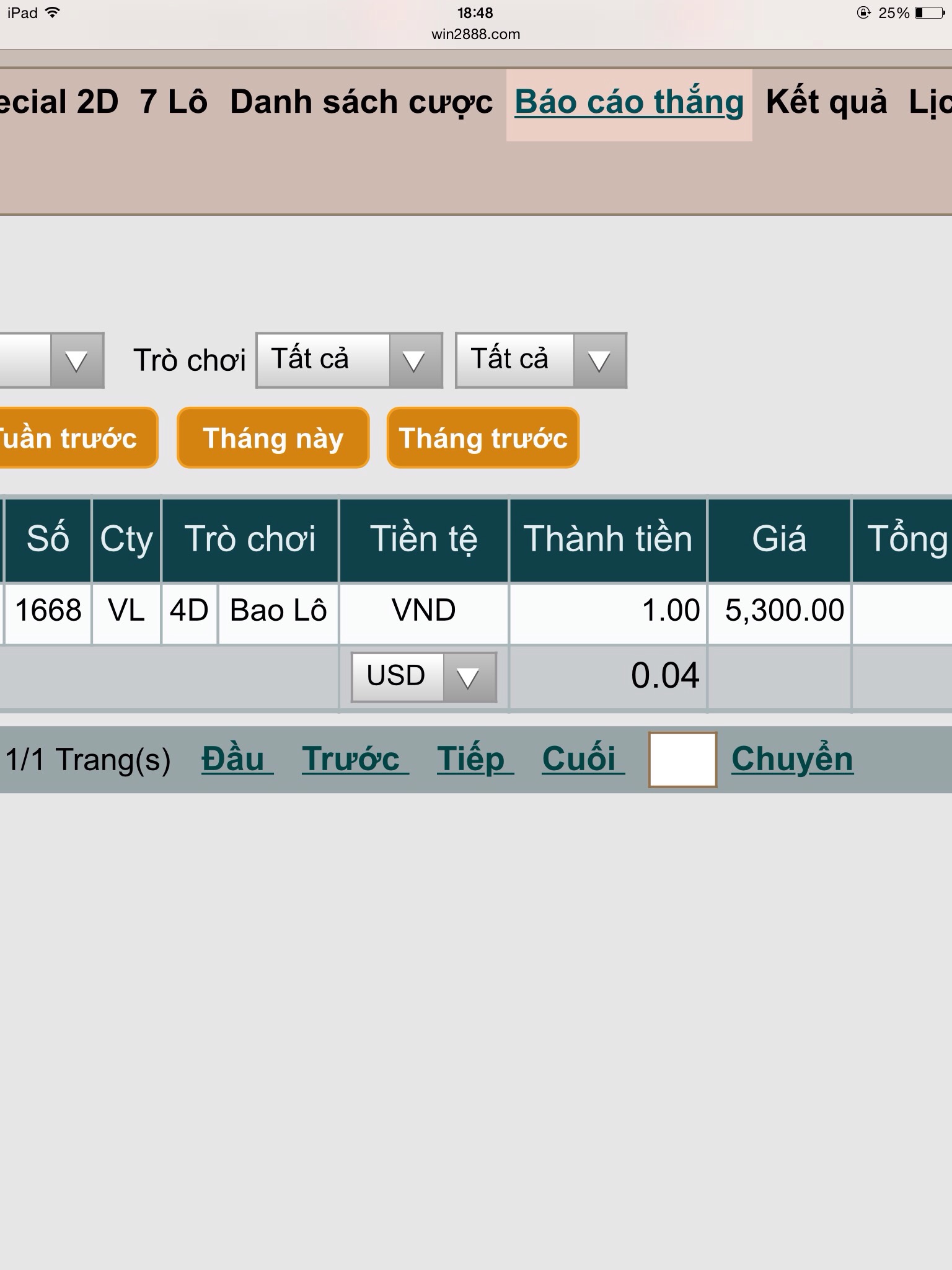The height and width of the screenshot is (1270, 952).
Task: Open the 7 Lô menu item
Action: (174, 103)
